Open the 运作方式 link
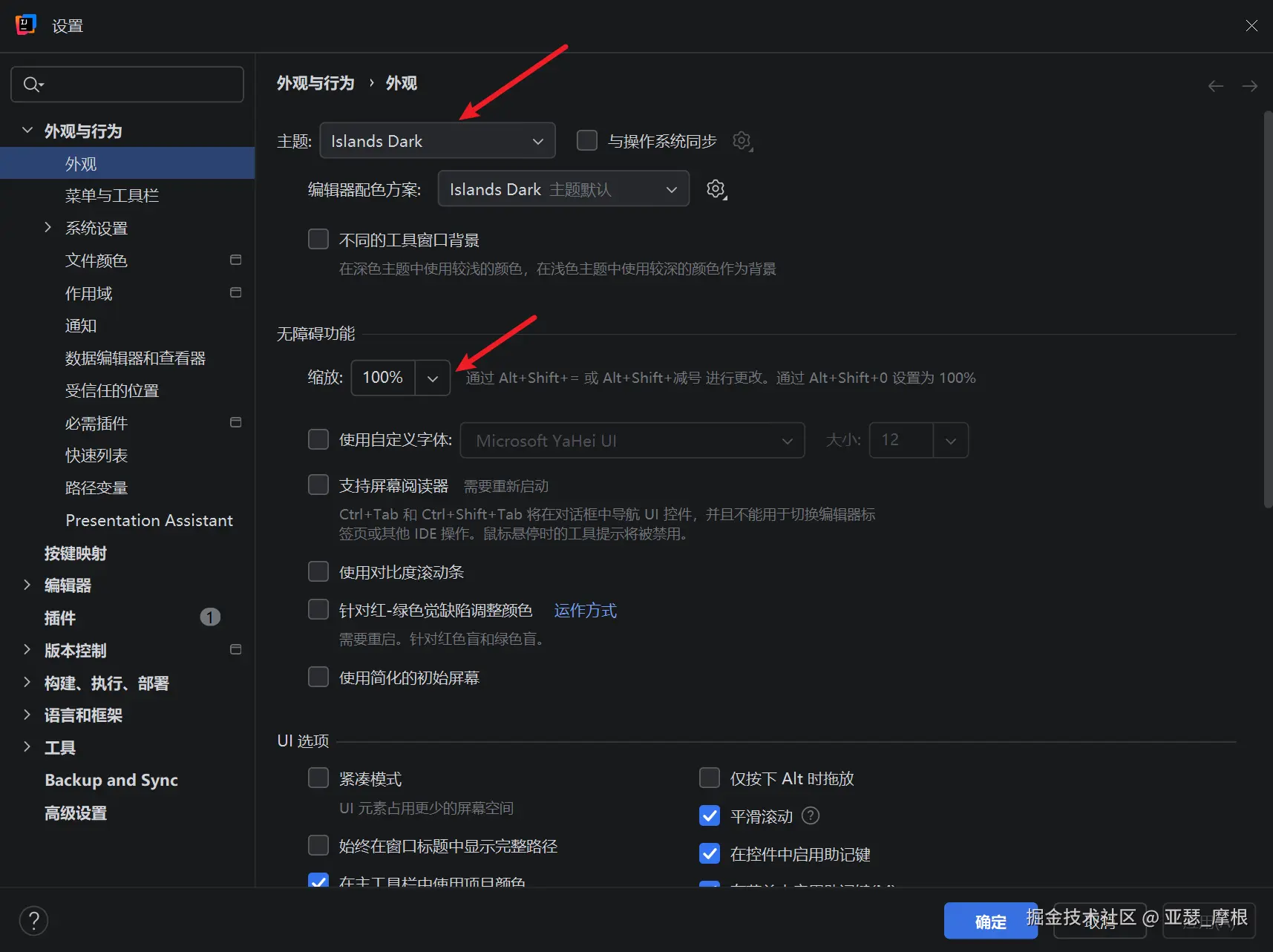This screenshot has height=952, width=1273. point(586,610)
